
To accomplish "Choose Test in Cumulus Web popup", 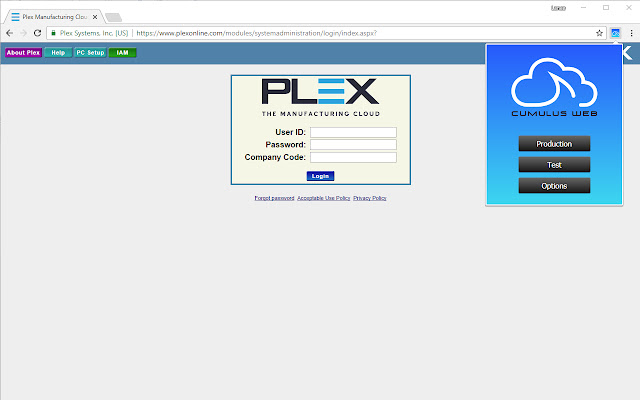I will 554,165.
